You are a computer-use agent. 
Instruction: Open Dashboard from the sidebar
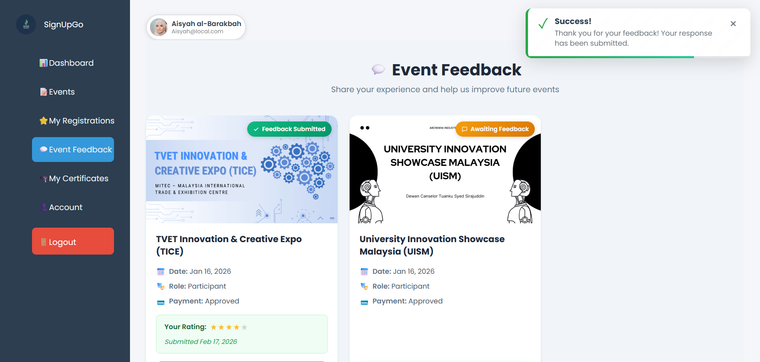(73, 63)
